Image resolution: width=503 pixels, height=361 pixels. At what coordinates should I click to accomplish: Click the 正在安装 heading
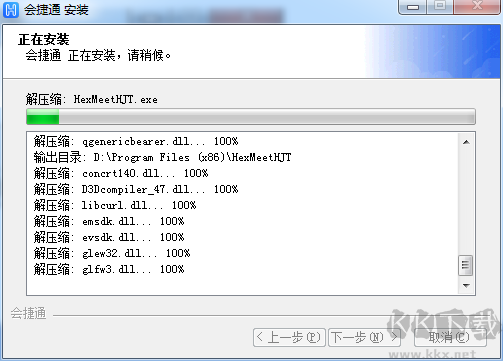pos(44,40)
